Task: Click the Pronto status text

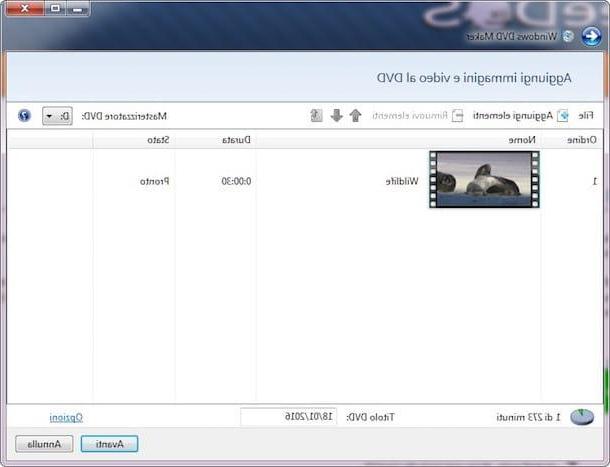Action: point(154,181)
